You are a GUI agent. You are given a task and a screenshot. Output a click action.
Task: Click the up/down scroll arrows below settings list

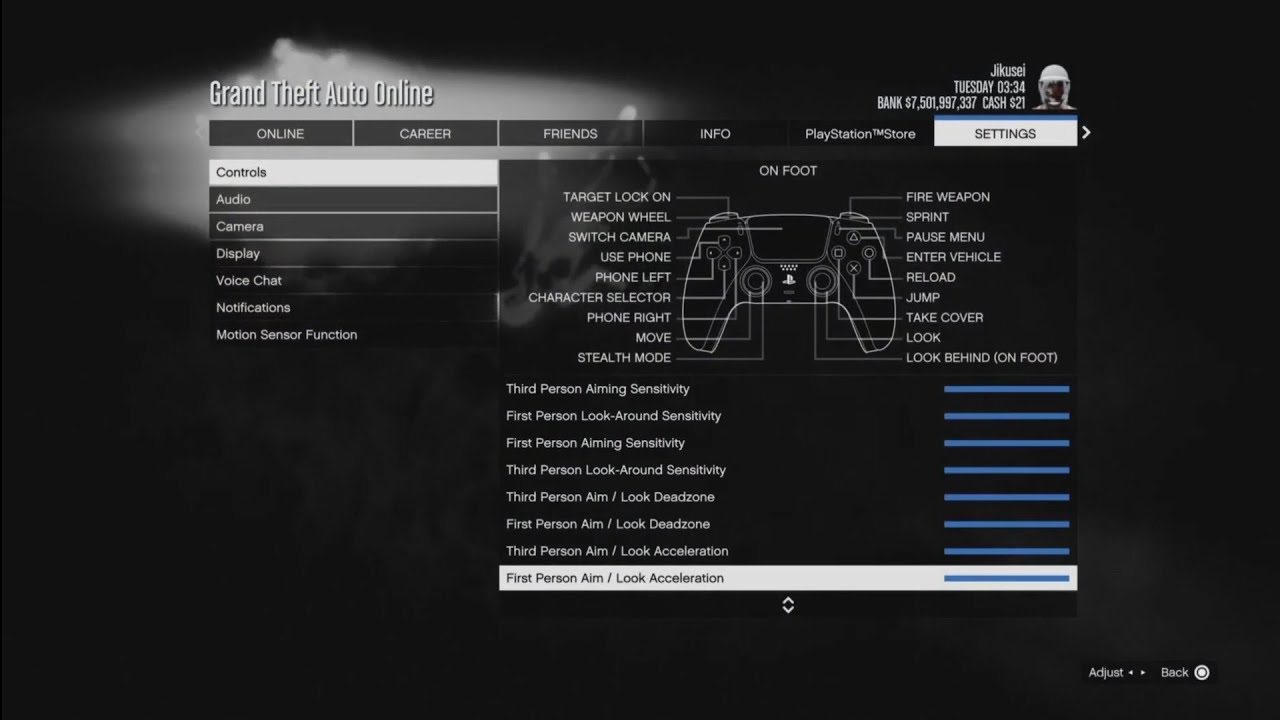788,604
